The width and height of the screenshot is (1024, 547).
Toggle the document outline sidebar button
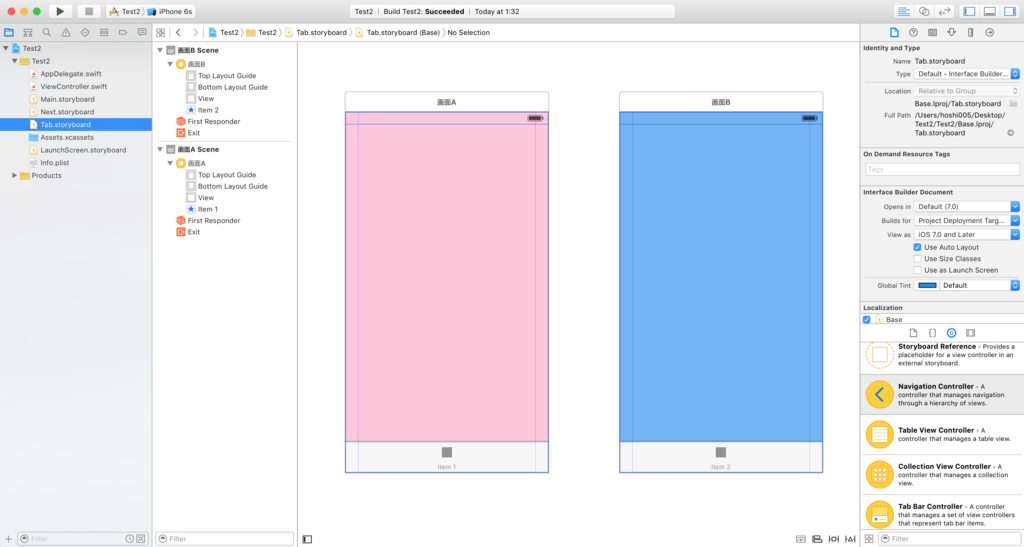307,539
